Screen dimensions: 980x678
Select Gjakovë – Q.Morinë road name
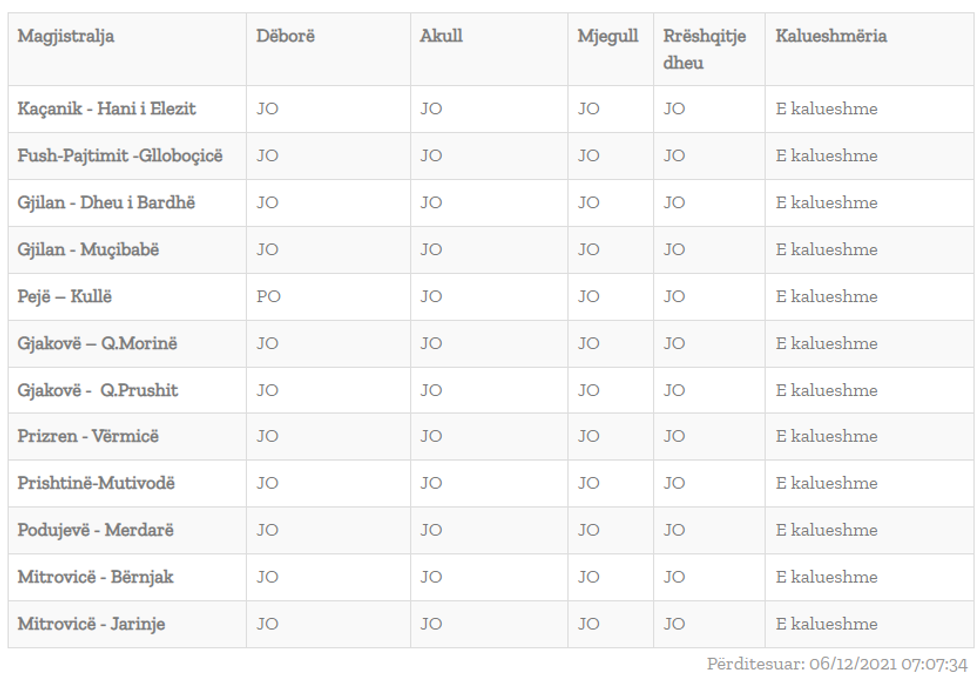click(x=97, y=344)
